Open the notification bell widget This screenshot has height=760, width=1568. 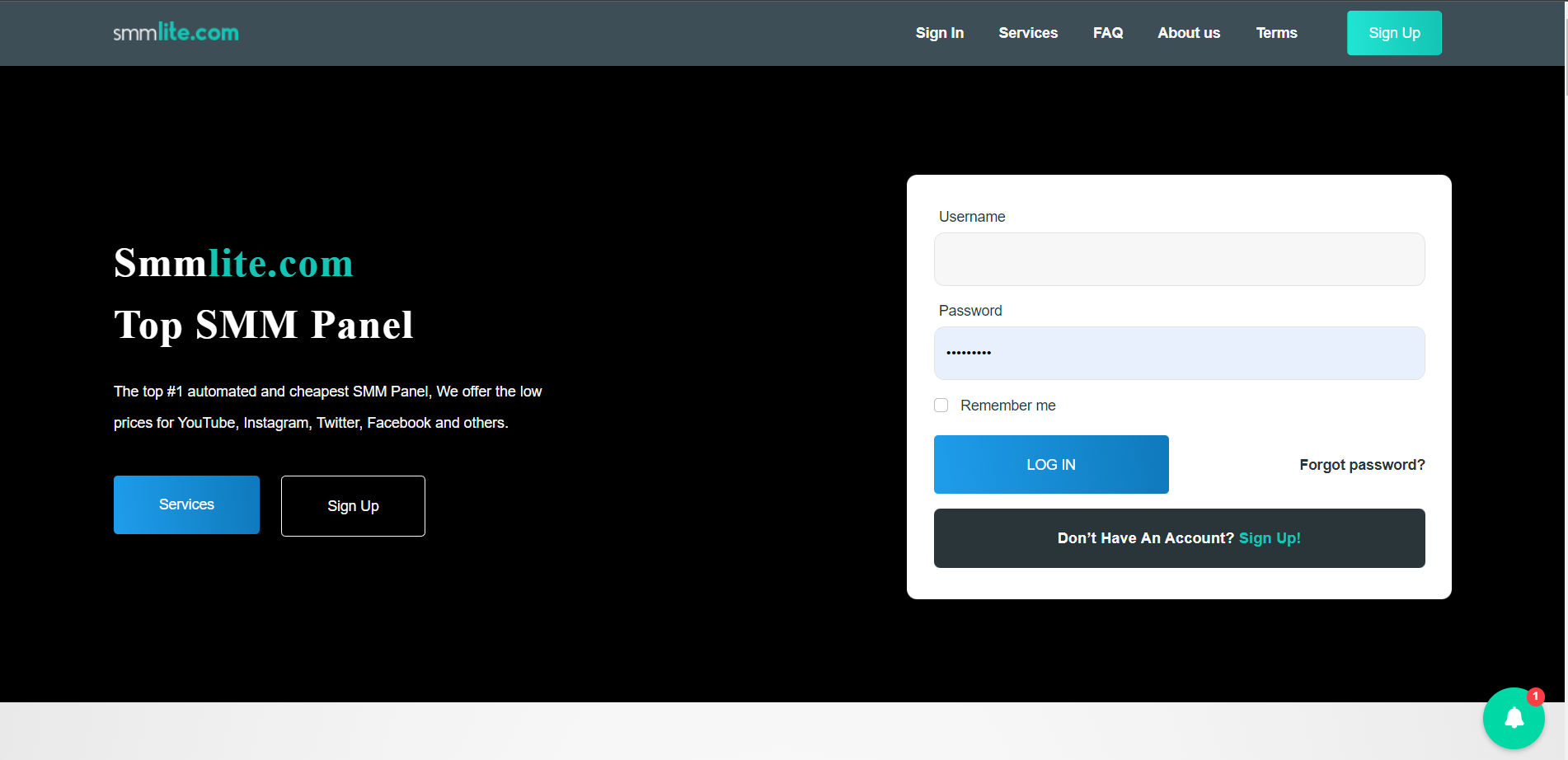tap(1513, 719)
